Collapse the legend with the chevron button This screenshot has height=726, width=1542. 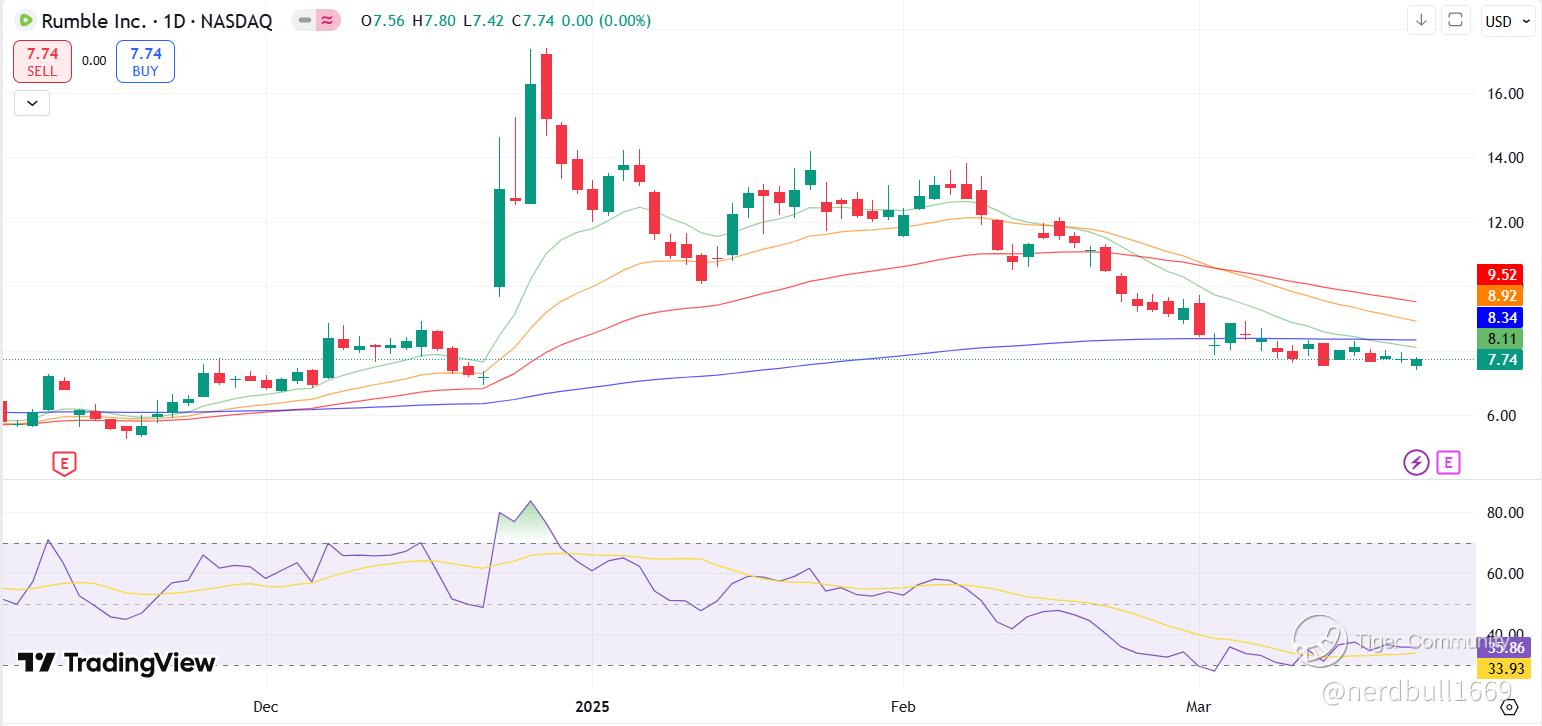point(32,102)
